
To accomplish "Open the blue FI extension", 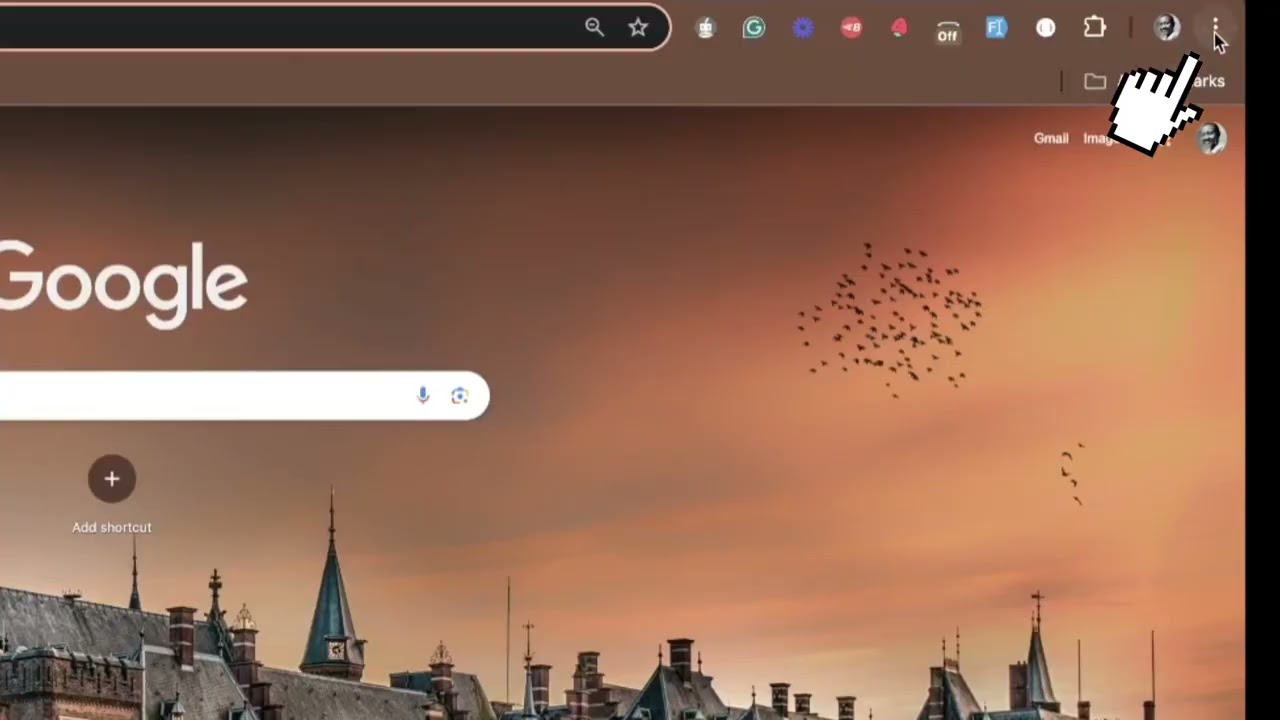I will [x=996, y=28].
